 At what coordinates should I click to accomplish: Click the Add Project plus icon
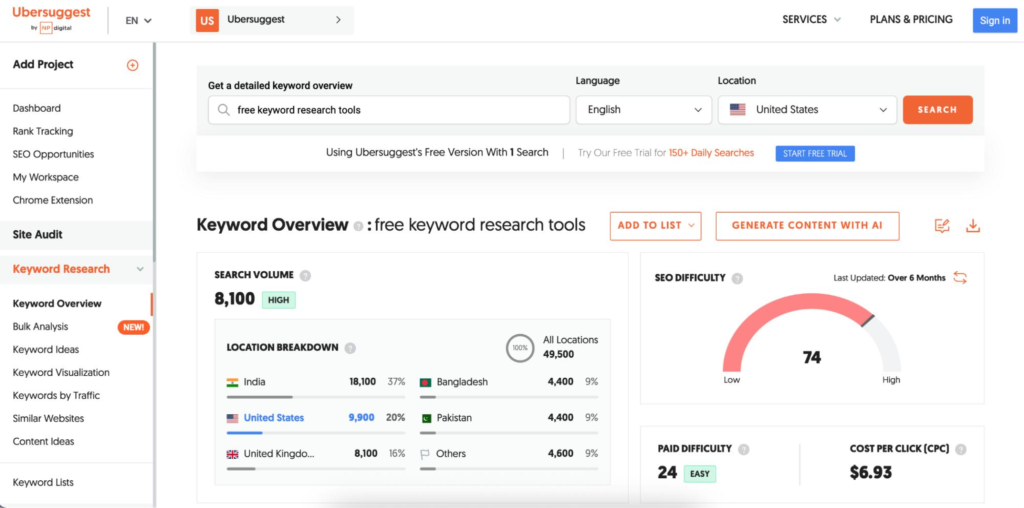[x=132, y=65]
